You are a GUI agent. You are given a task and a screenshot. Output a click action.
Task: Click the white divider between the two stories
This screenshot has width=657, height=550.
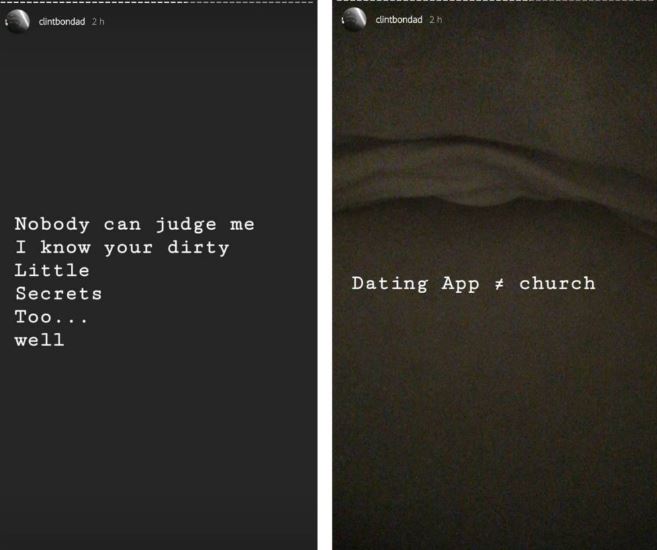click(325, 275)
